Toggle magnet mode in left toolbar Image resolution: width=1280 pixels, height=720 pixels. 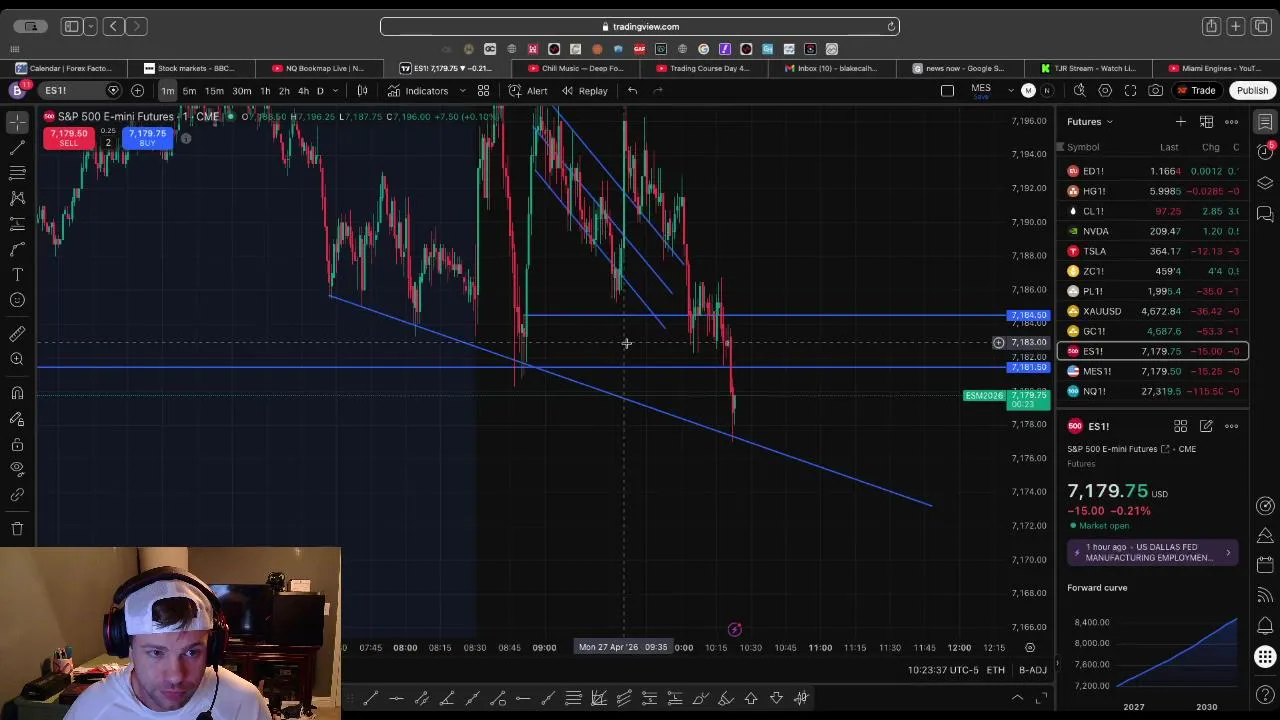(x=17, y=393)
